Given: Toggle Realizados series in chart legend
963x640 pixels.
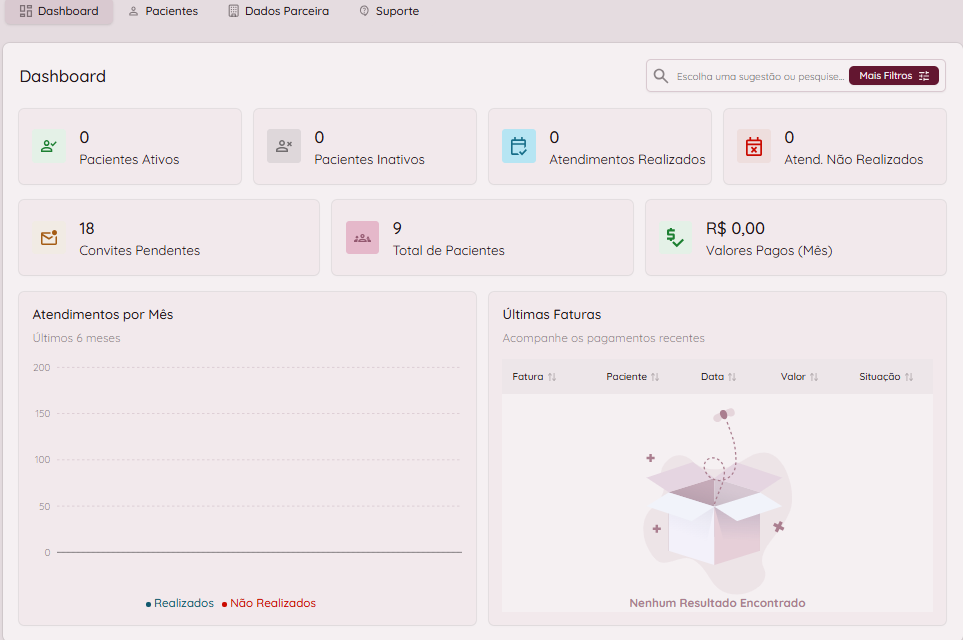Looking at the screenshot, I should [181, 603].
